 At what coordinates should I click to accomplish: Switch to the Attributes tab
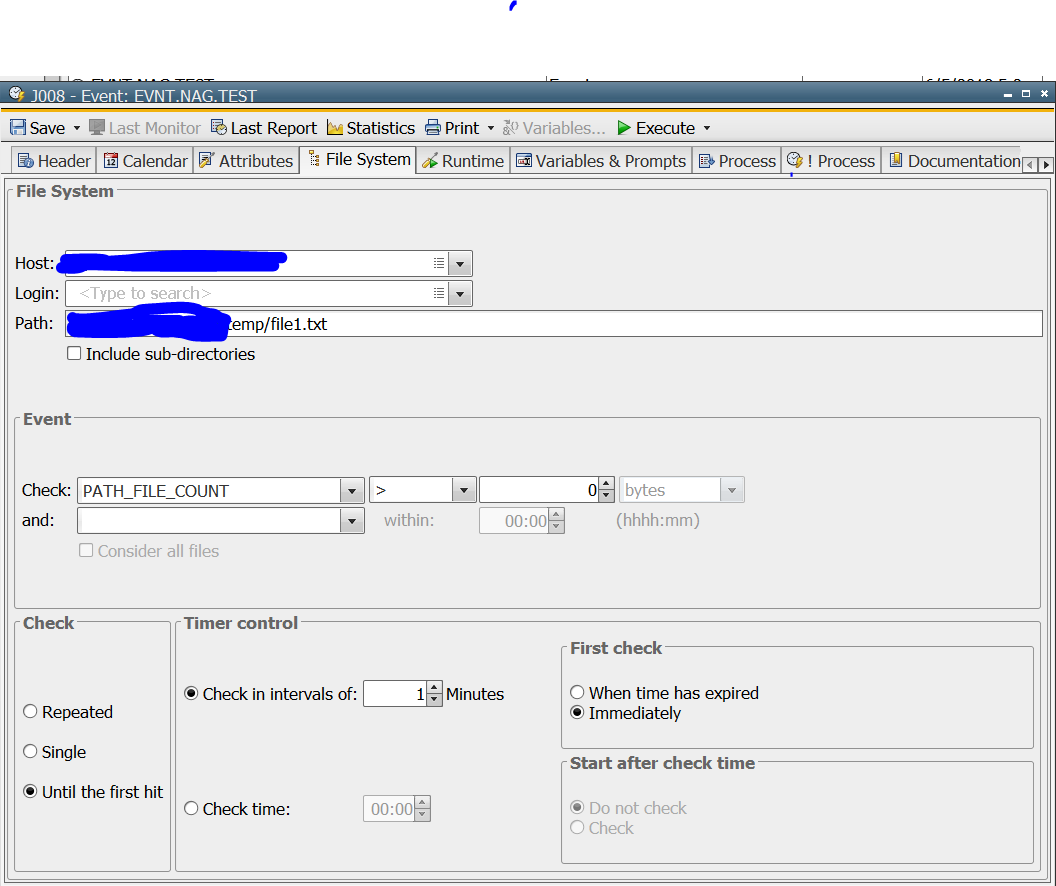pyautogui.click(x=246, y=161)
